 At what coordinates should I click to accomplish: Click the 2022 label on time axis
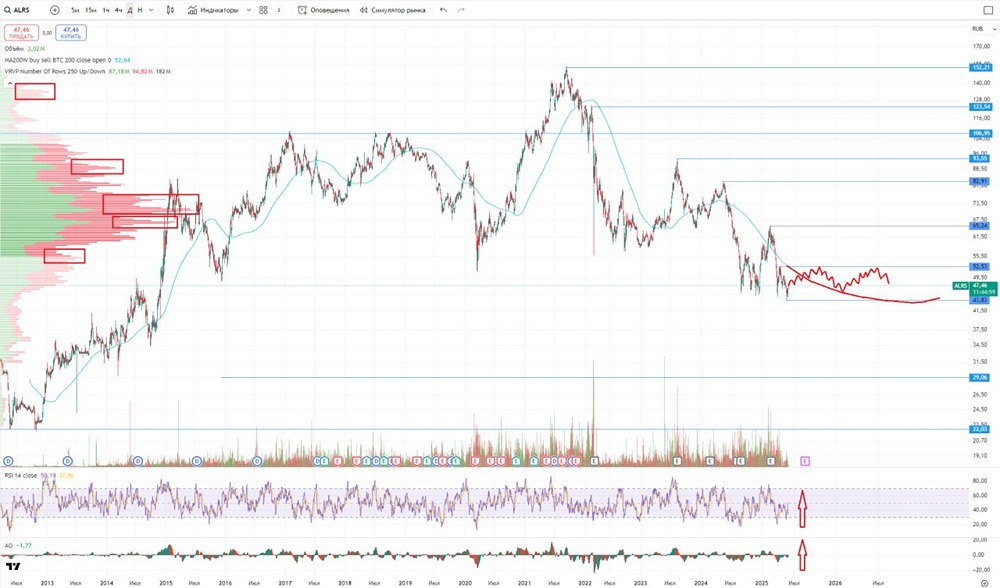click(584, 583)
